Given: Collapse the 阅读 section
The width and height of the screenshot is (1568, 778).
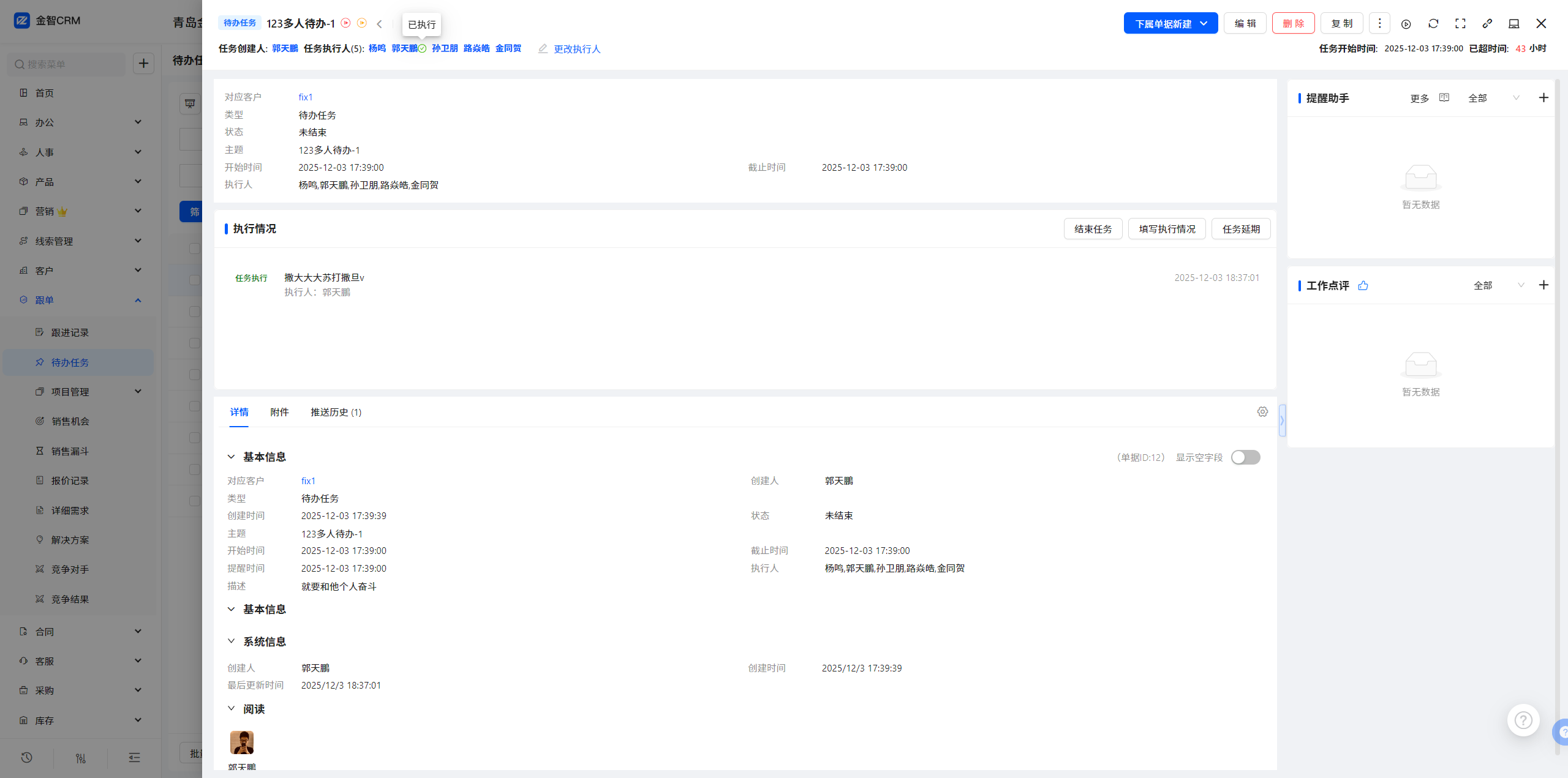Looking at the screenshot, I should pyautogui.click(x=232, y=708).
